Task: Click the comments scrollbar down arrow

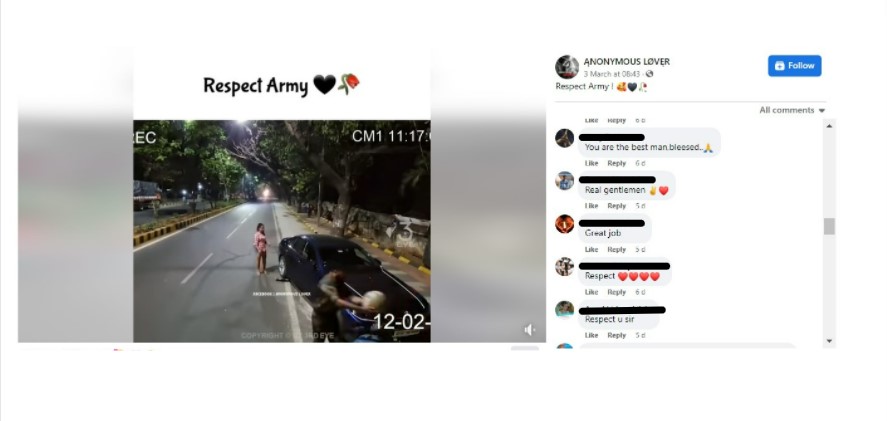Action: pyautogui.click(x=829, y=341)
